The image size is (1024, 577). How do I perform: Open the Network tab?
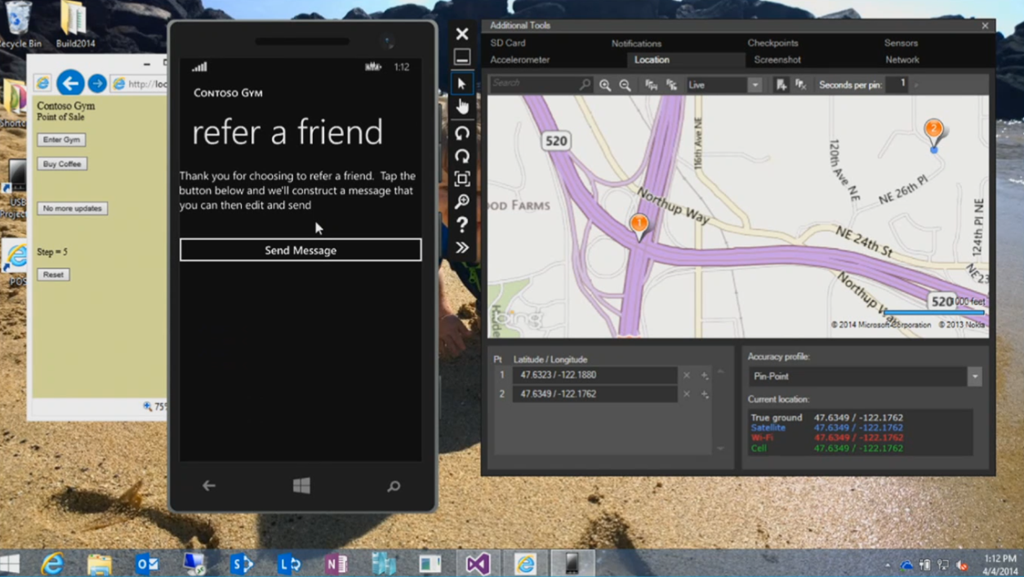click(902, 59)
